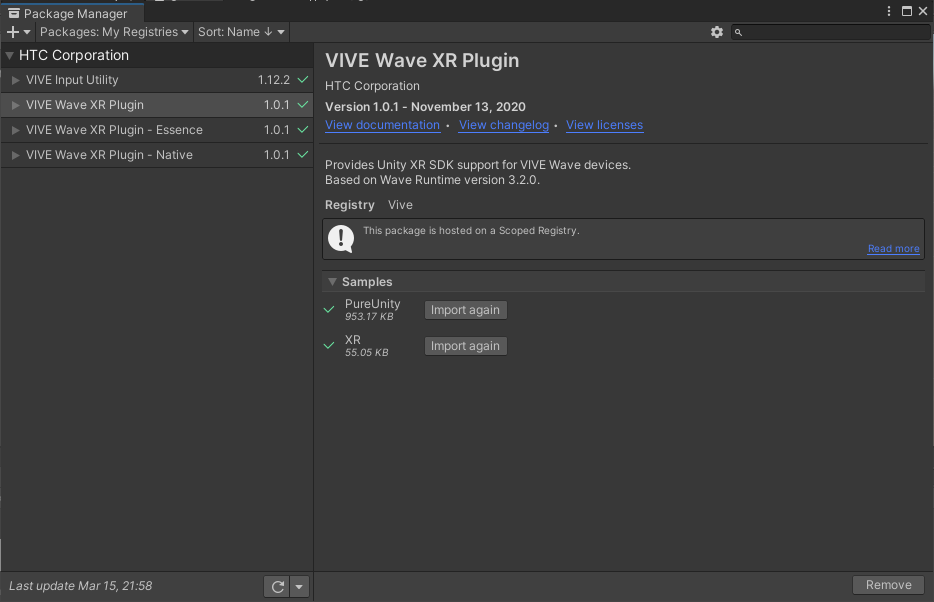Image resolution: width=934 pixels, height=602 pixels.
Task: Click the XR sample imported checkmark
Action: (329, 346)
